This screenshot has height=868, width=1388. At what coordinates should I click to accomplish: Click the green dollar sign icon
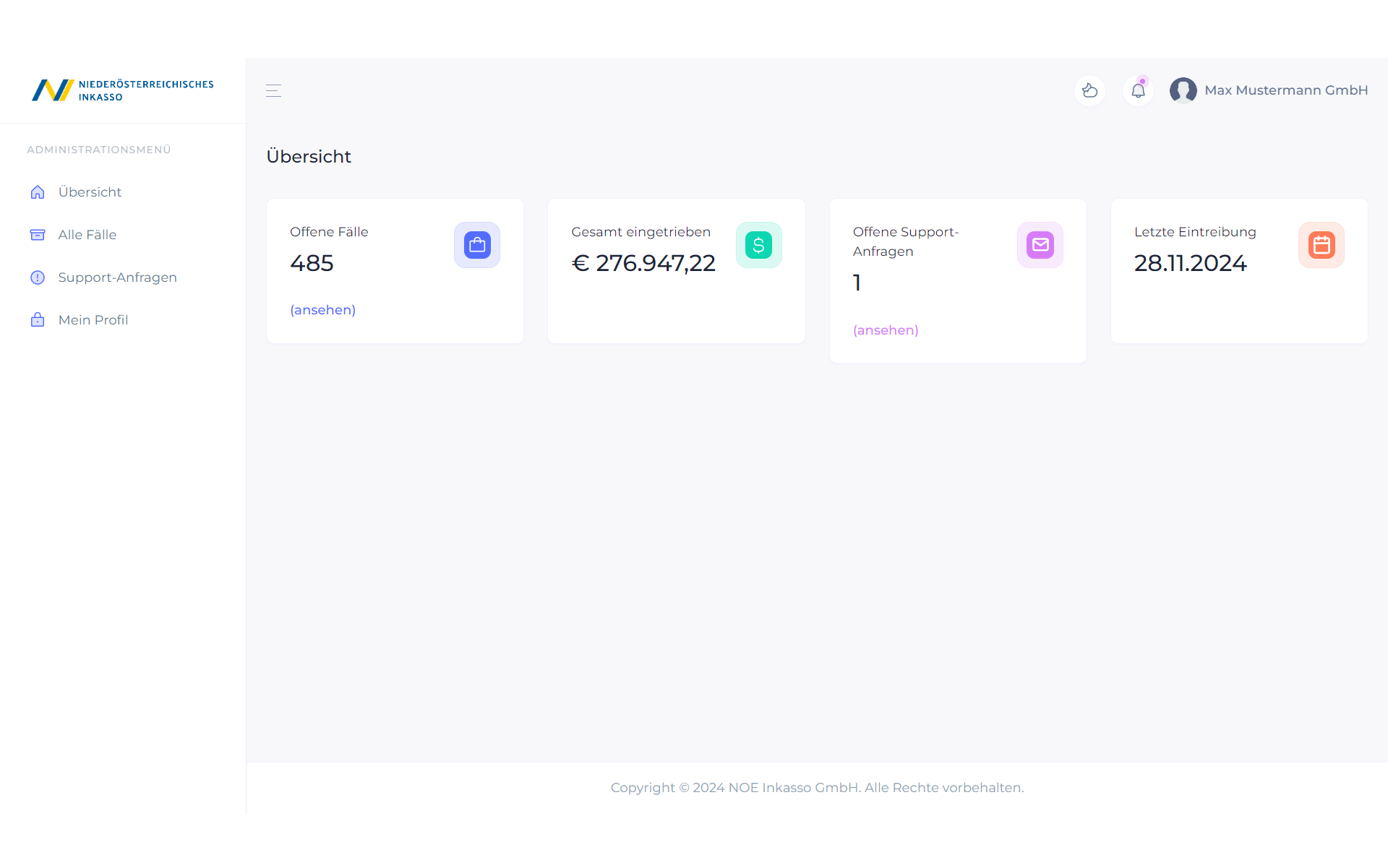[x=758, y=245]
